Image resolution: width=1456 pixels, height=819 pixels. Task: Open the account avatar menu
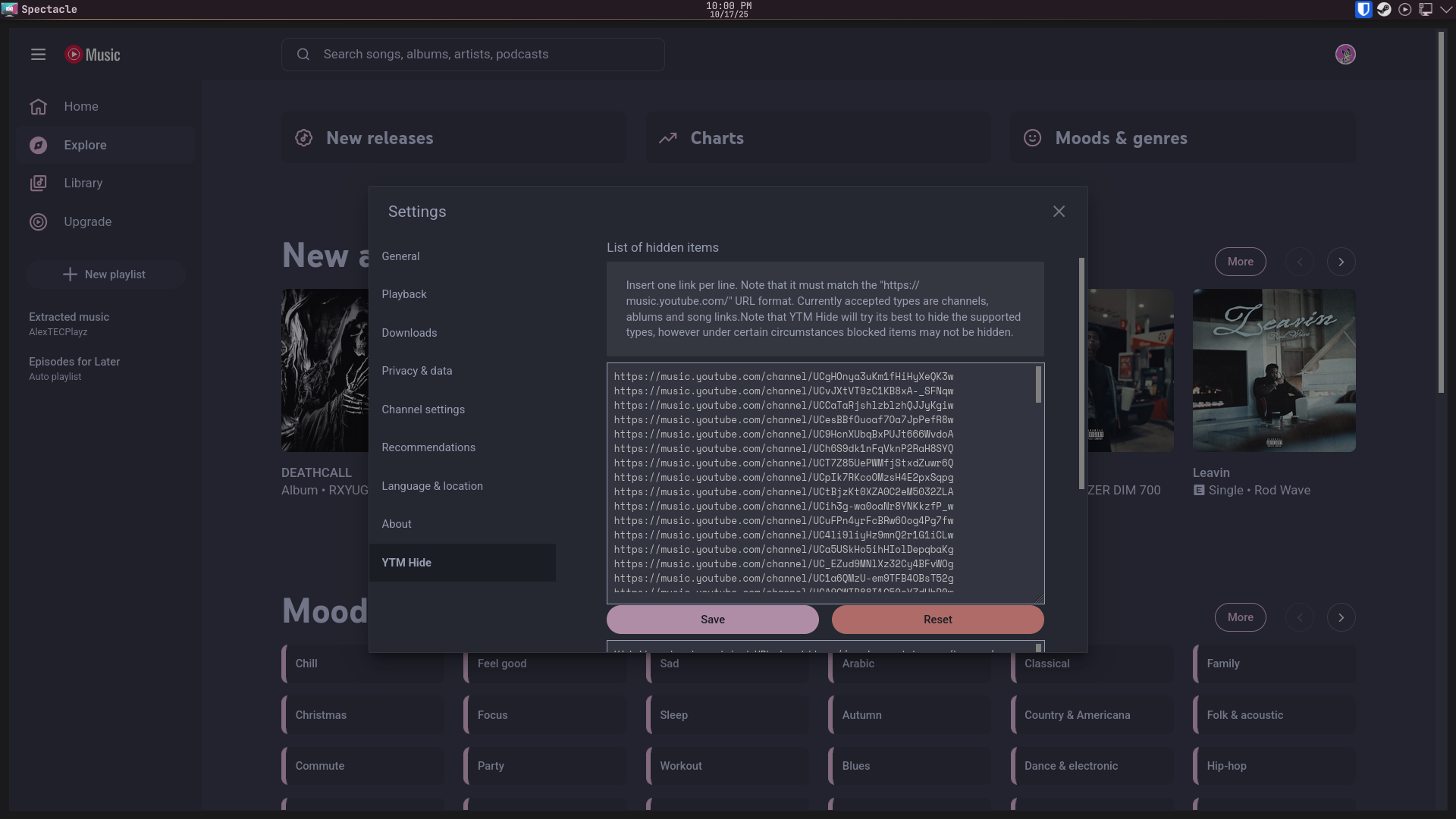(x=1345, y=55)
